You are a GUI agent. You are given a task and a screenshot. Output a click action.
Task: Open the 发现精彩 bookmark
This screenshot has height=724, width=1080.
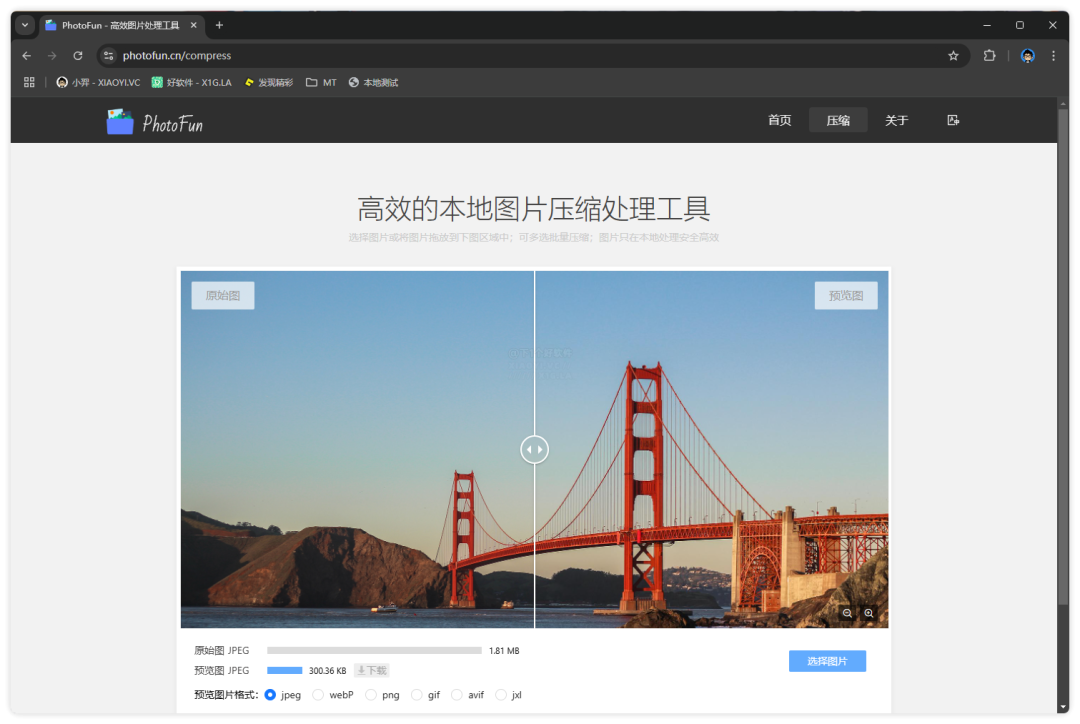(269, 83)
